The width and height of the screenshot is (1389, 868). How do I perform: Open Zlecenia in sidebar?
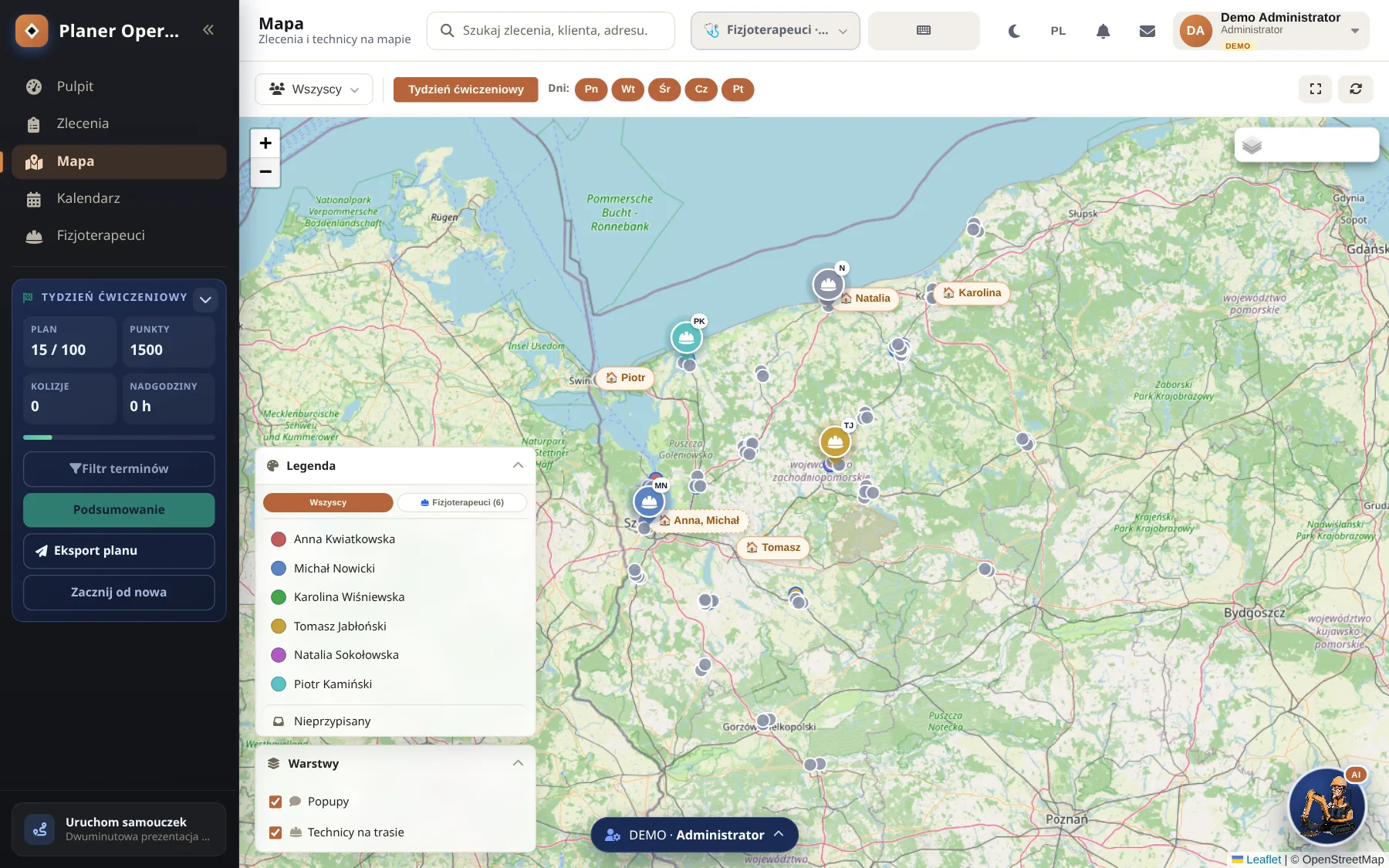pos(119,123)
